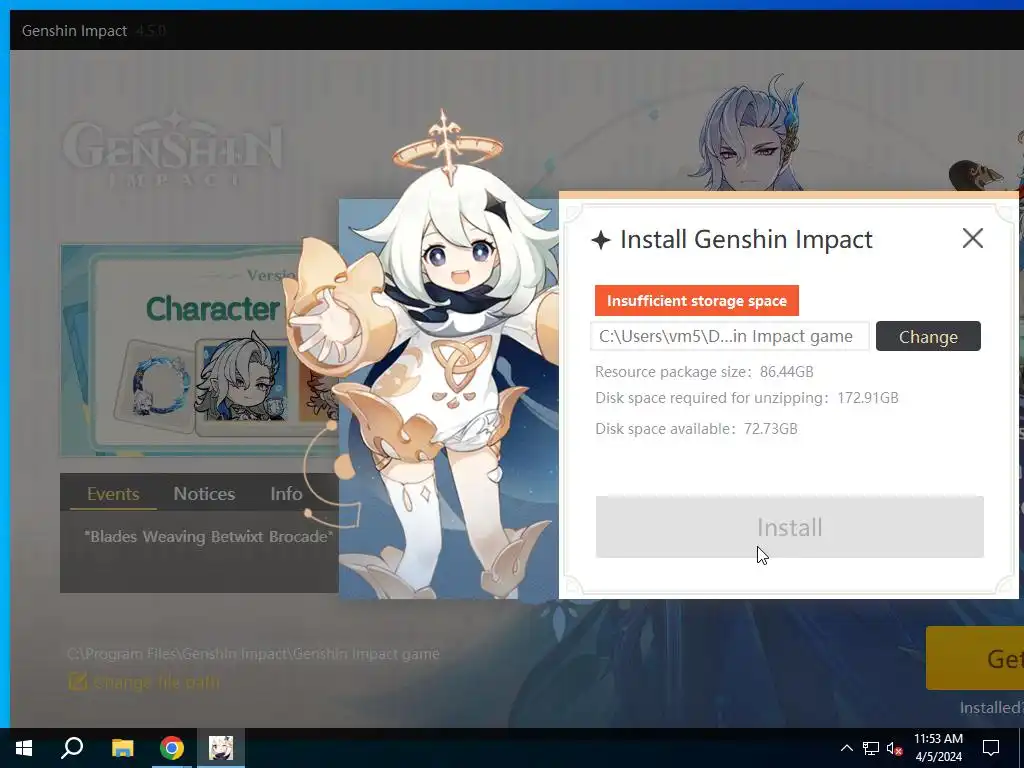
Task: Click the network status tray icon
Action: (871, 748)
